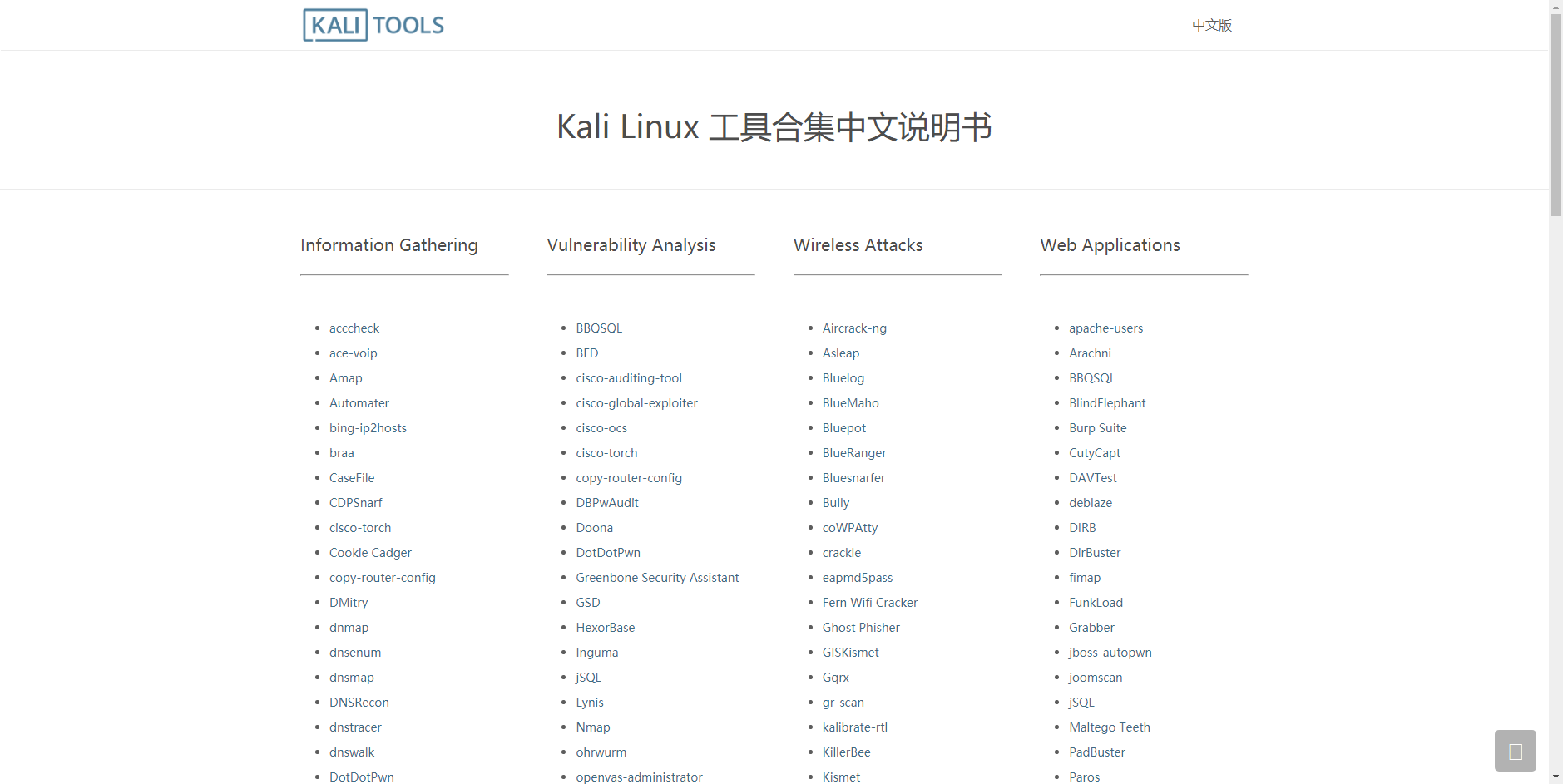This screenshot has height=784, width=1563.
Task: Click the vertical scrollbar thumb
Action: click(1556, 115)
